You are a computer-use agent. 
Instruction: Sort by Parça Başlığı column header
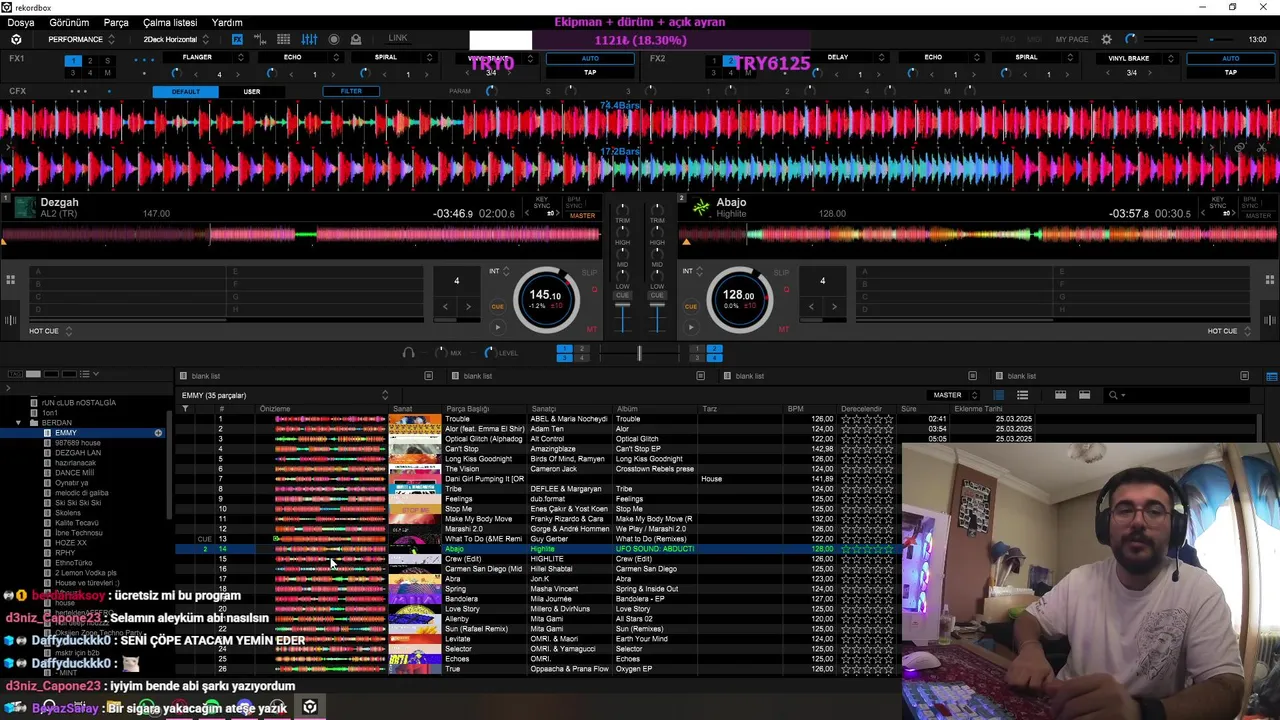tap(467, 409)
